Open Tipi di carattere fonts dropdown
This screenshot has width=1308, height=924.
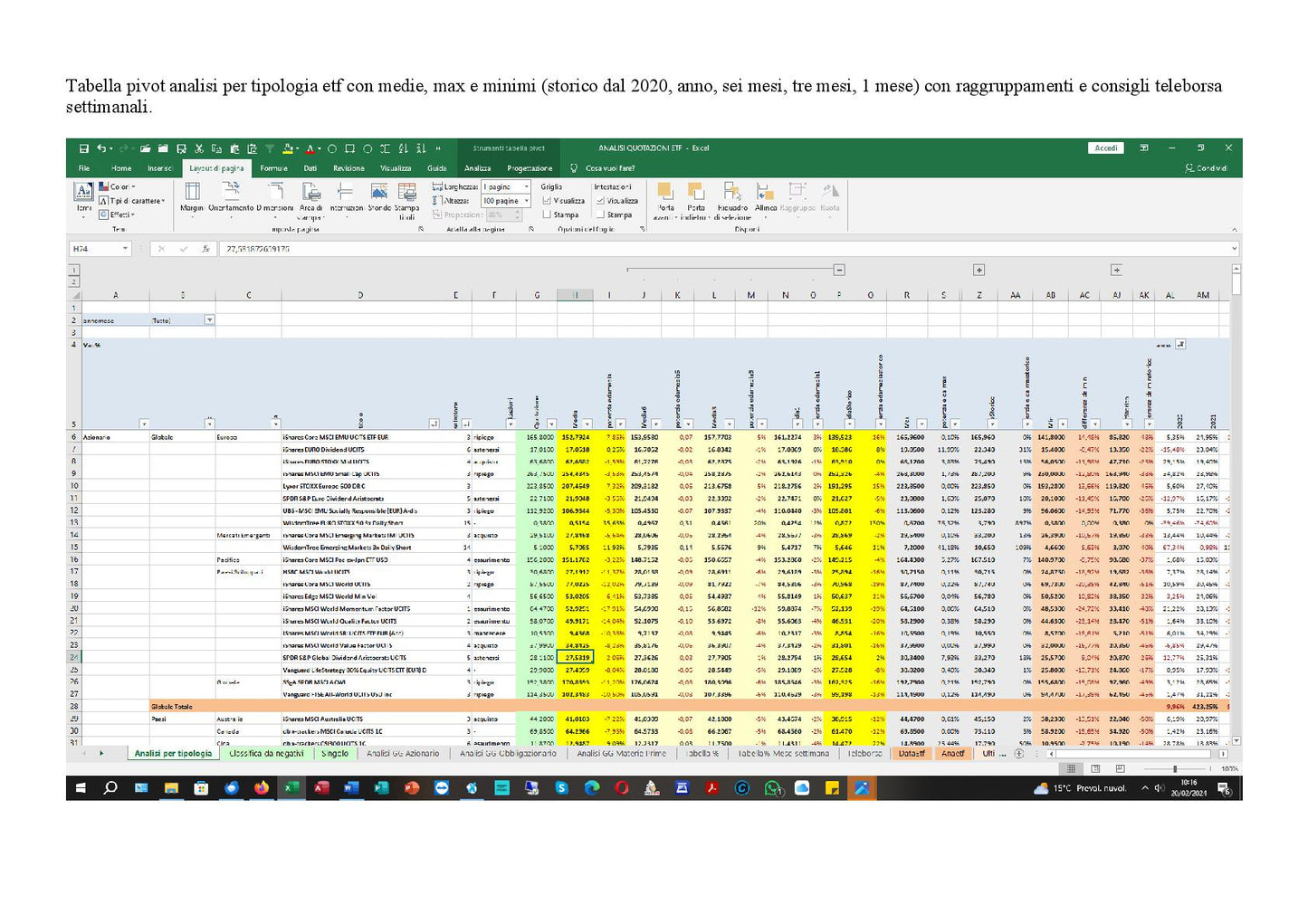coord(132,201)
